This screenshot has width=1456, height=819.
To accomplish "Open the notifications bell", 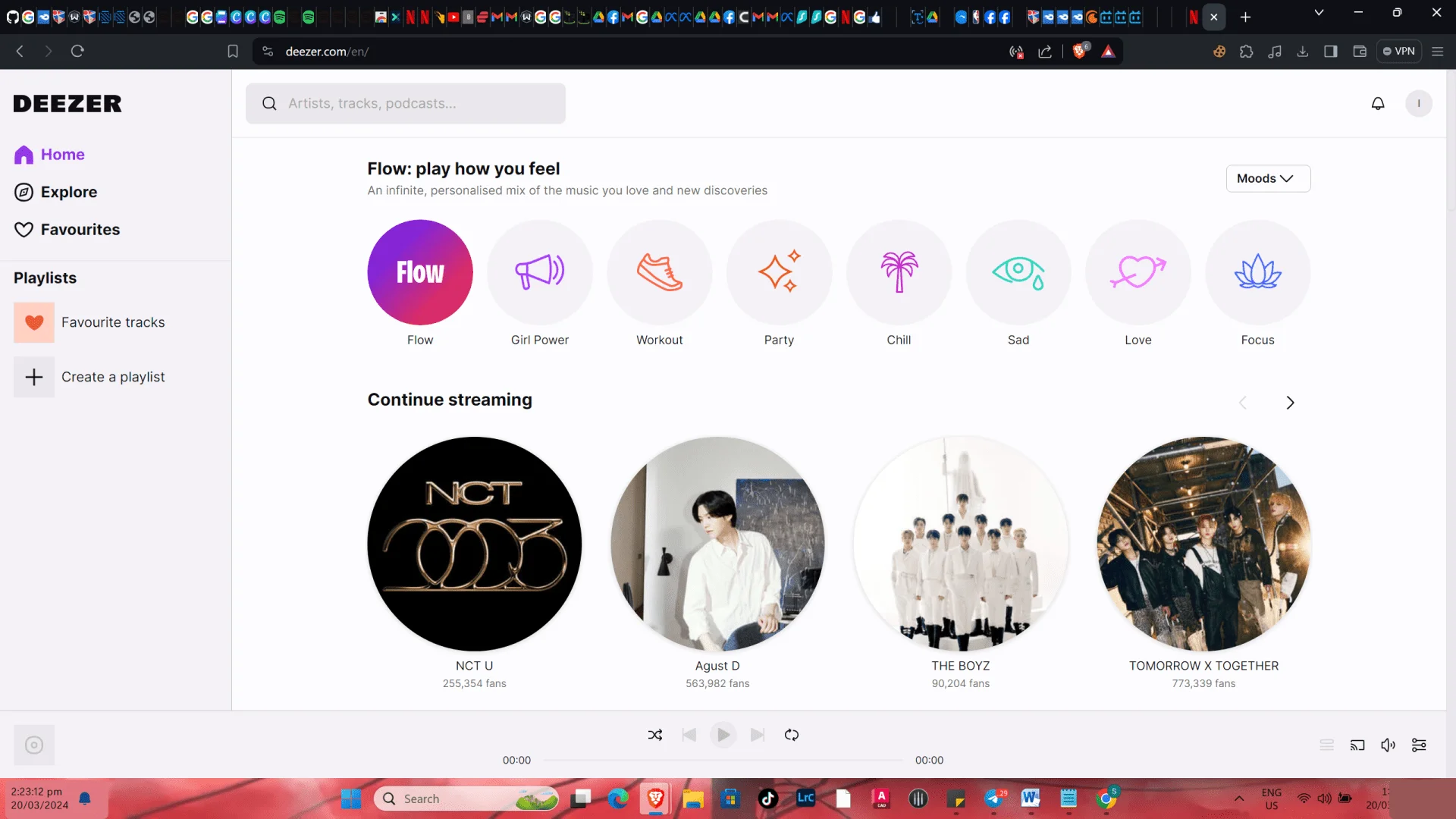I will [x=1378, y=103].
